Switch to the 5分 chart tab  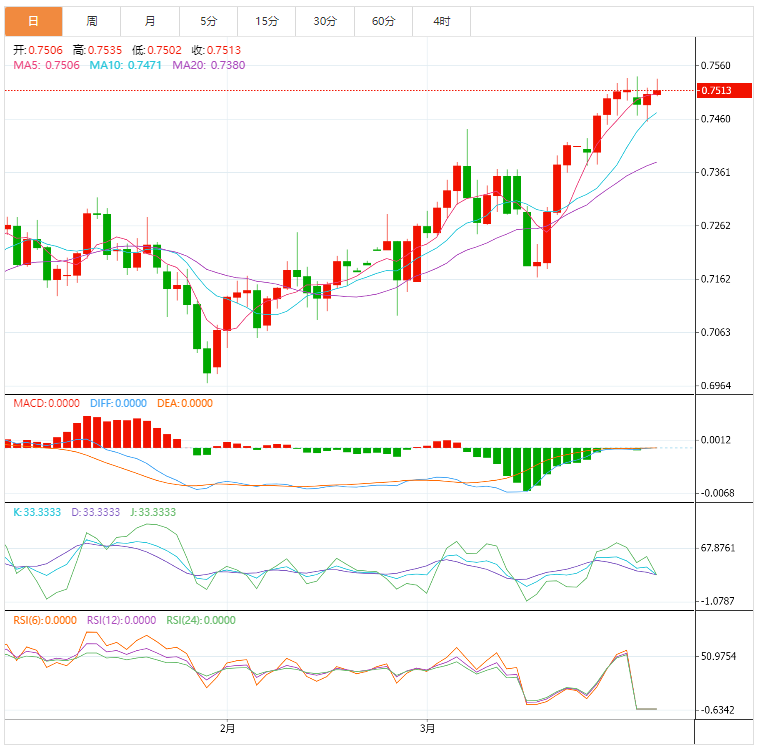[208, 21]
